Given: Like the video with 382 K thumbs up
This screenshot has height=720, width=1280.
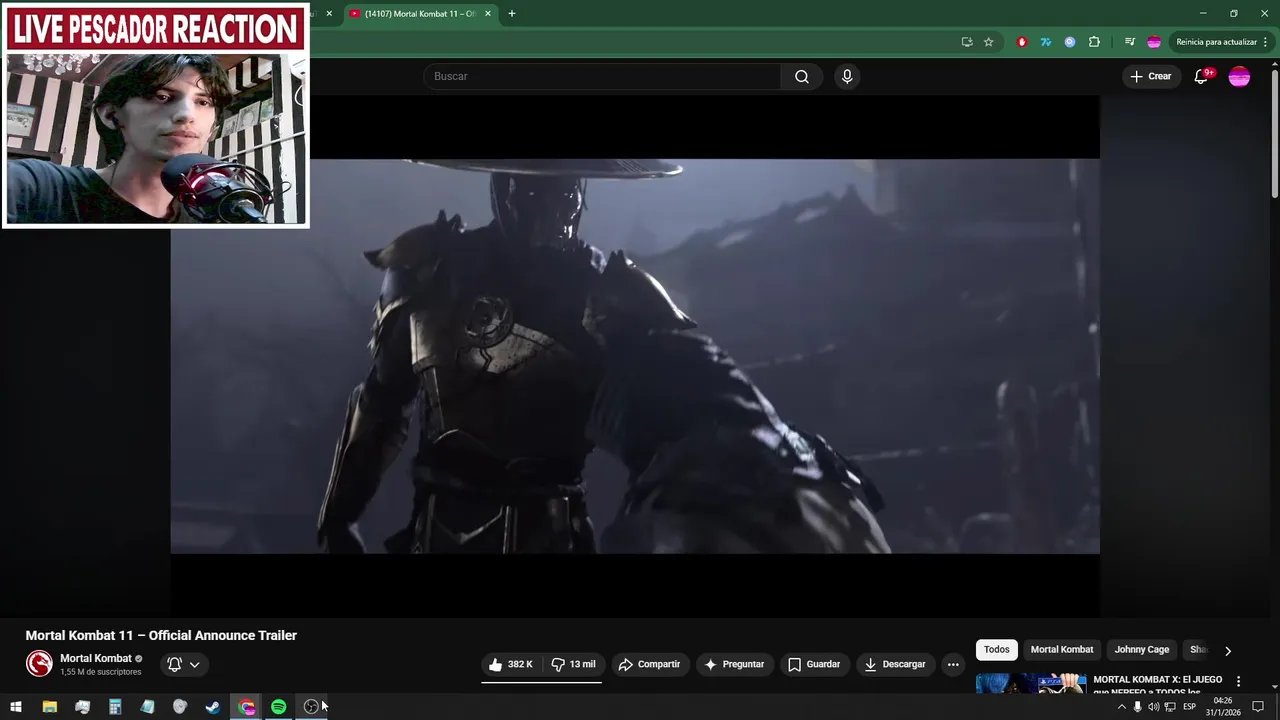Looking at the screenshot, I should [511, 664].
